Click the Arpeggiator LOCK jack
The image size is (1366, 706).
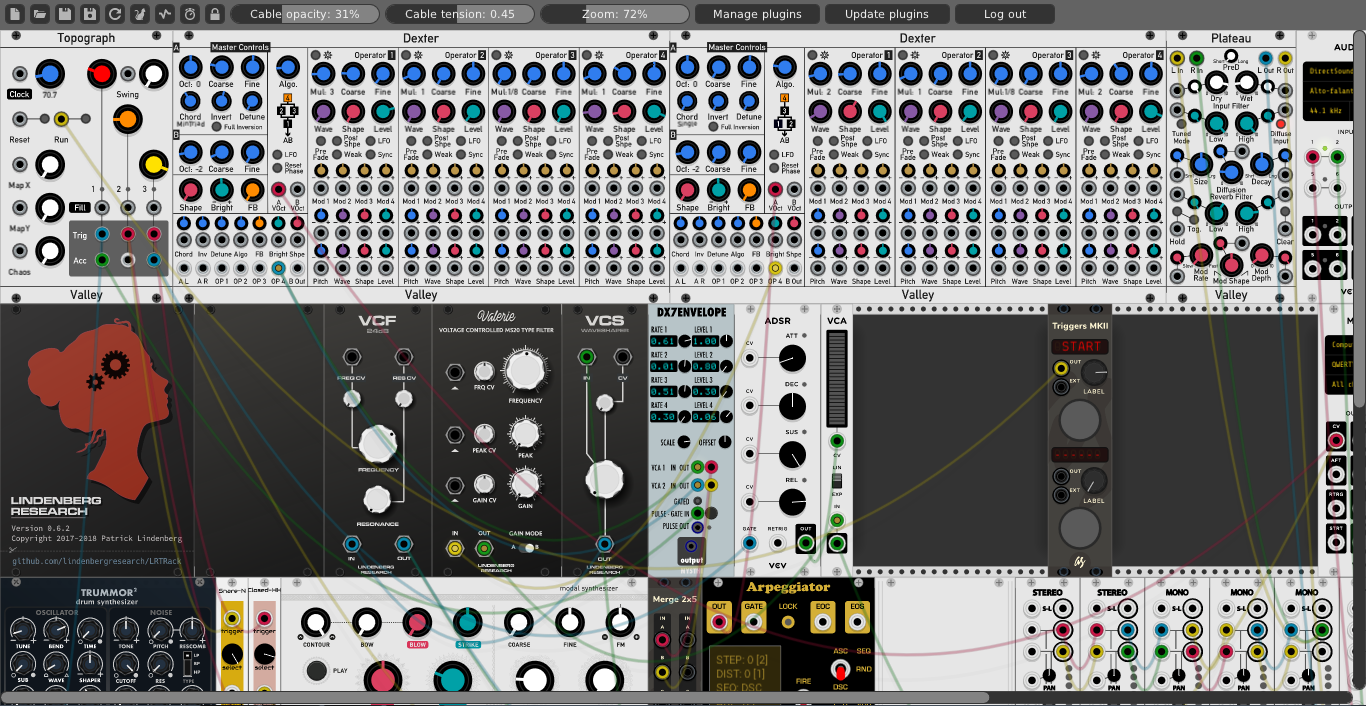[x=788, y=621]
